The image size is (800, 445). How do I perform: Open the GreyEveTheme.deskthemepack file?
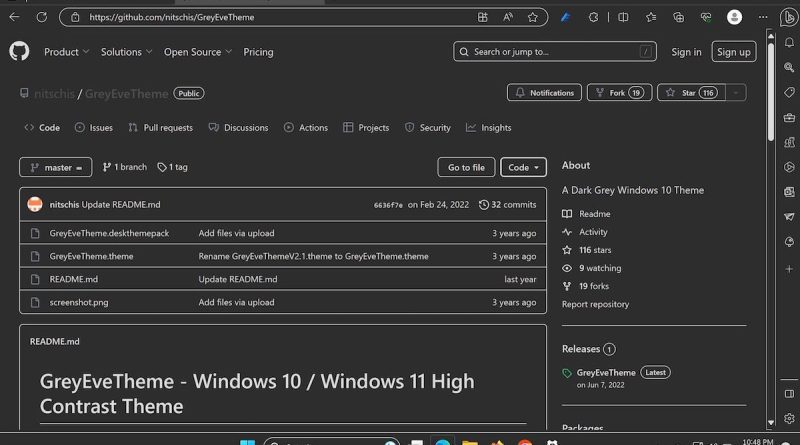109,233
